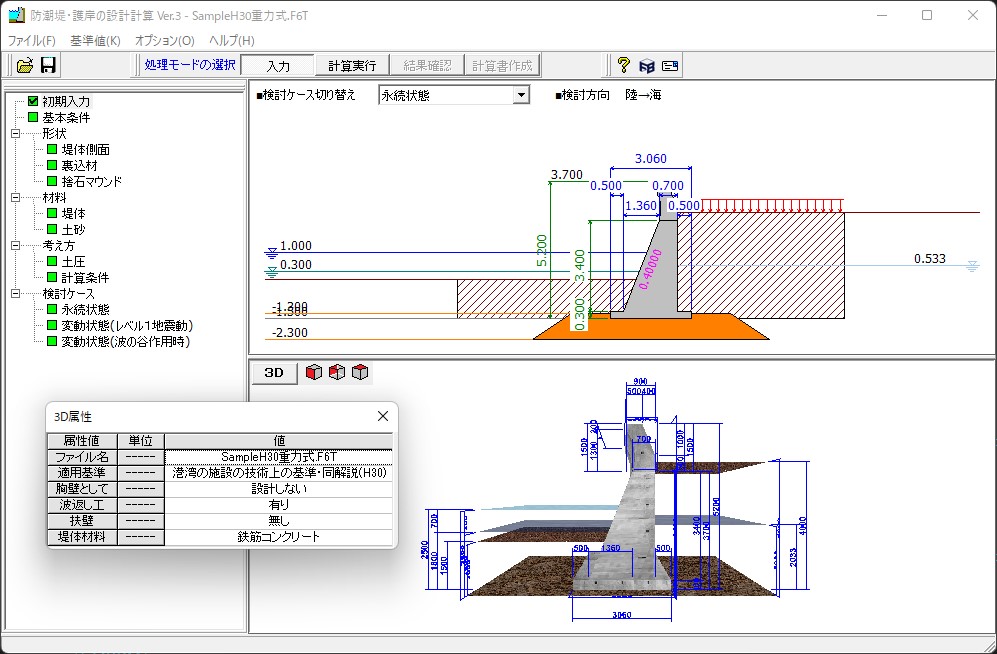Open the オプション(O) menu

pyautogui.click(x=165, y=41)
